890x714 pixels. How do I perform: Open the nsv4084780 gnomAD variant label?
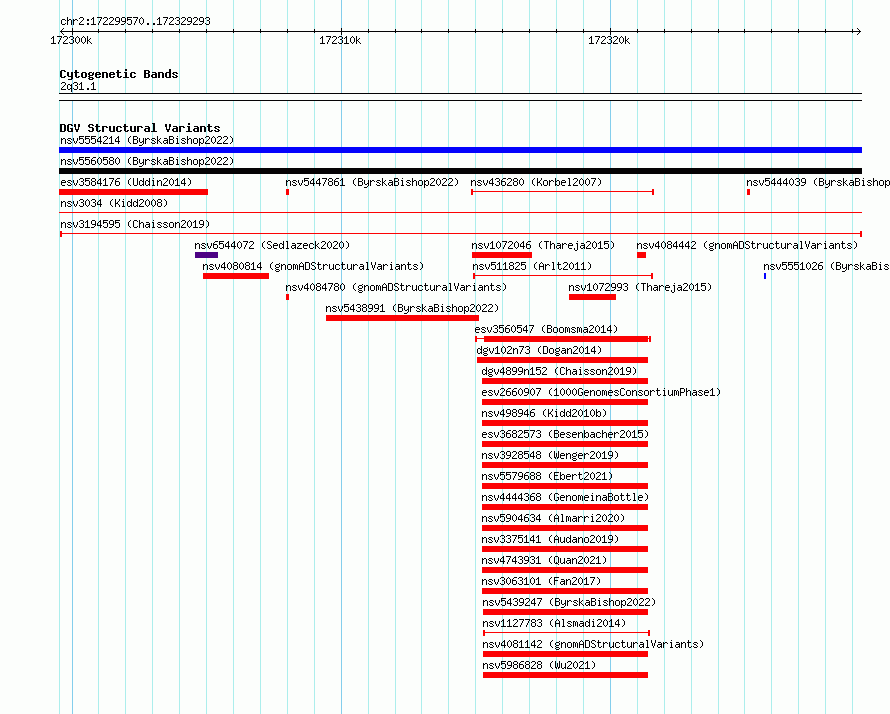point(396,287)
